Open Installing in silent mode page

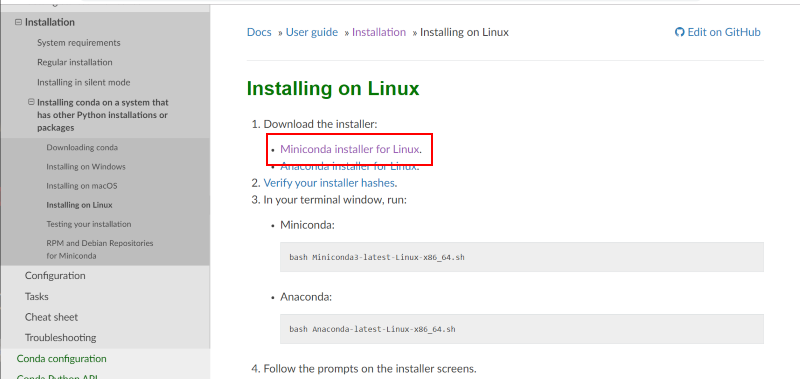pyautogui.click(x=84, y=82)
